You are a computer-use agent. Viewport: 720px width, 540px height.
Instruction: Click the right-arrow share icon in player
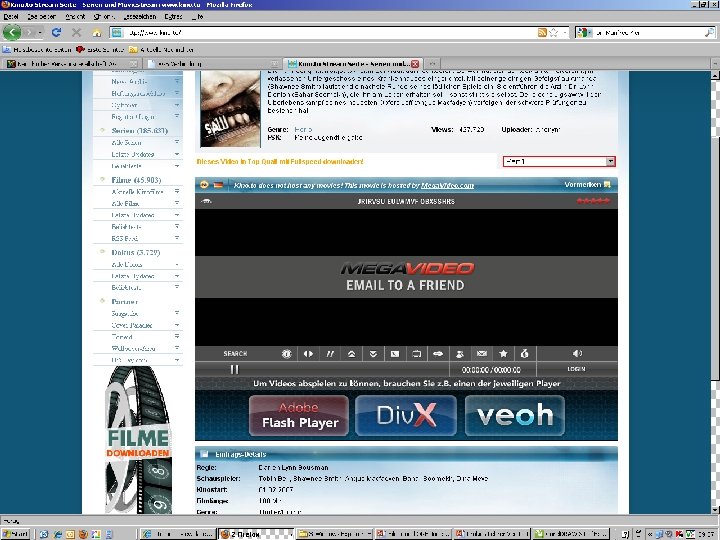pyautogui.click(x=438, y=354)
